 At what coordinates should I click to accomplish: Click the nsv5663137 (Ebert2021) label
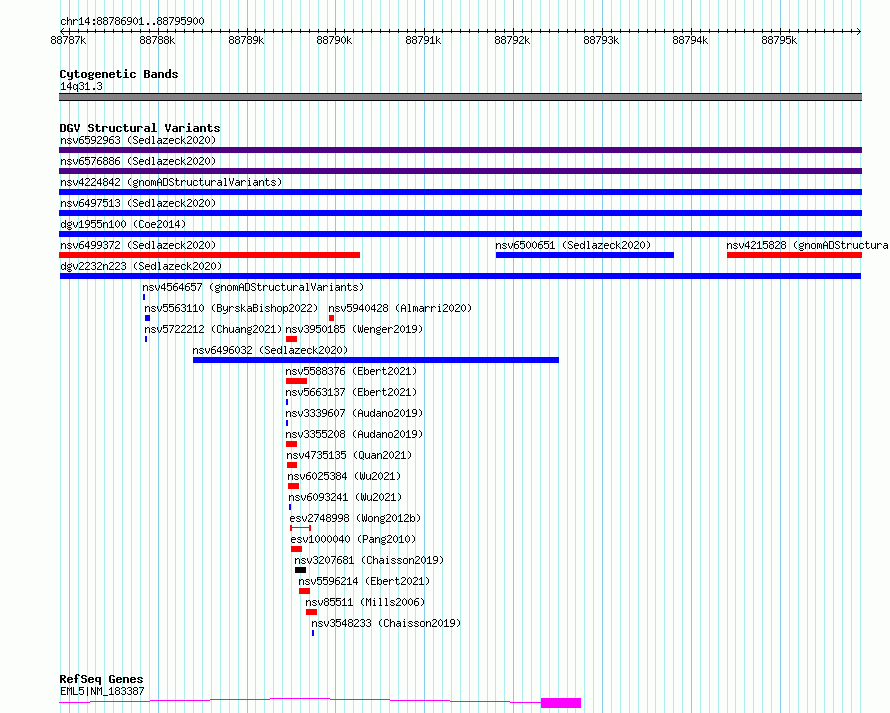[x=351, y=392]
